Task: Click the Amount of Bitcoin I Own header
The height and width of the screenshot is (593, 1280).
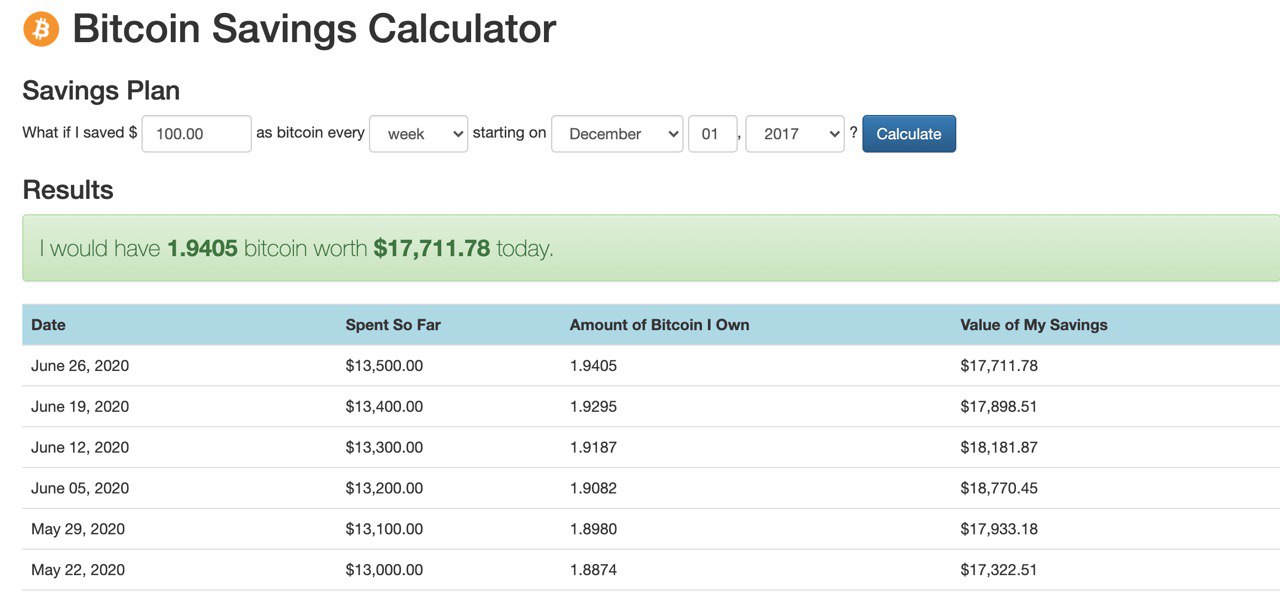Action: 659,325
